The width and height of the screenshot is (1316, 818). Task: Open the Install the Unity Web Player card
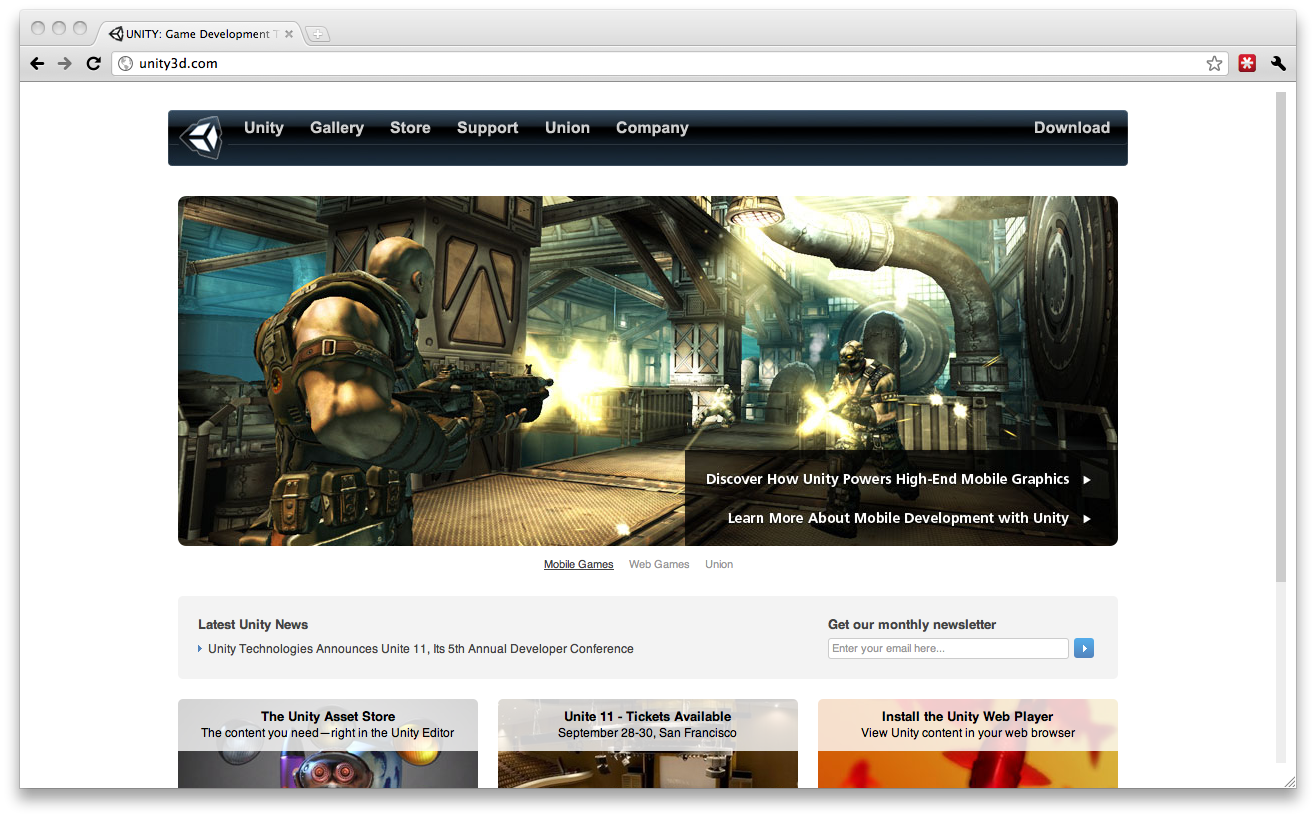coord(968,743)
